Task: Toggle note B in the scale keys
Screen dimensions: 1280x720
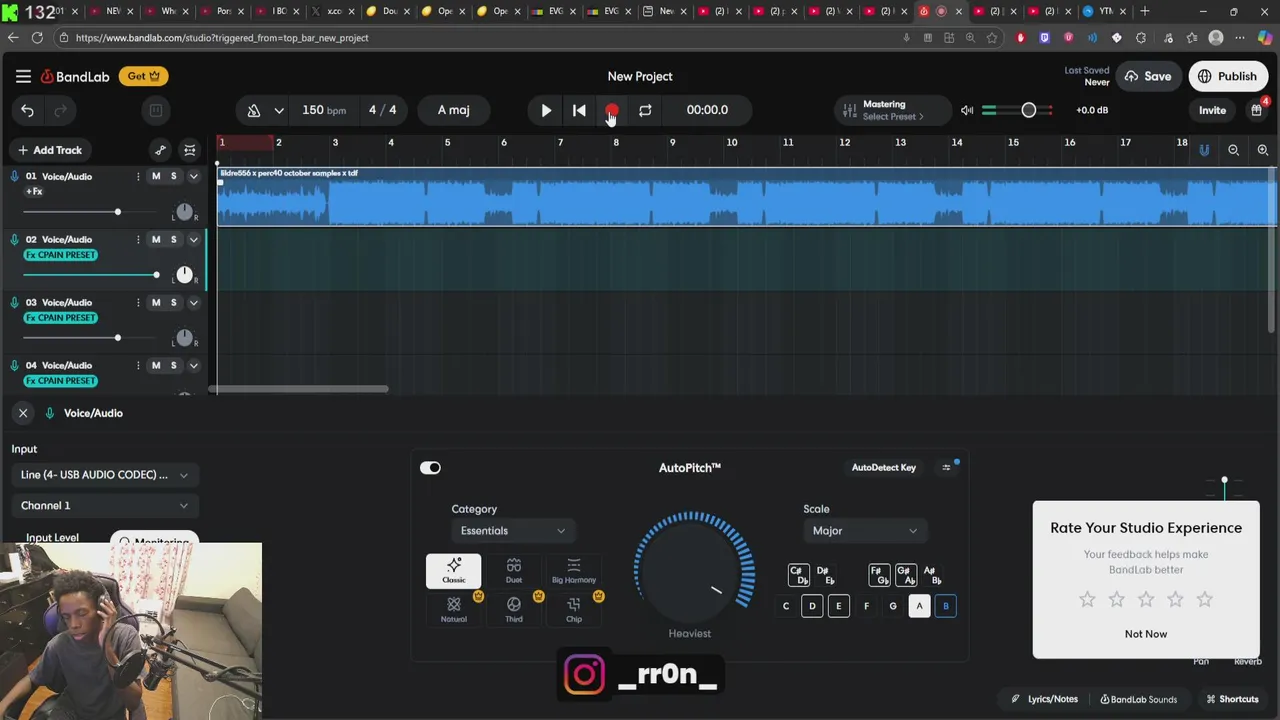Action: click(945, 606)
